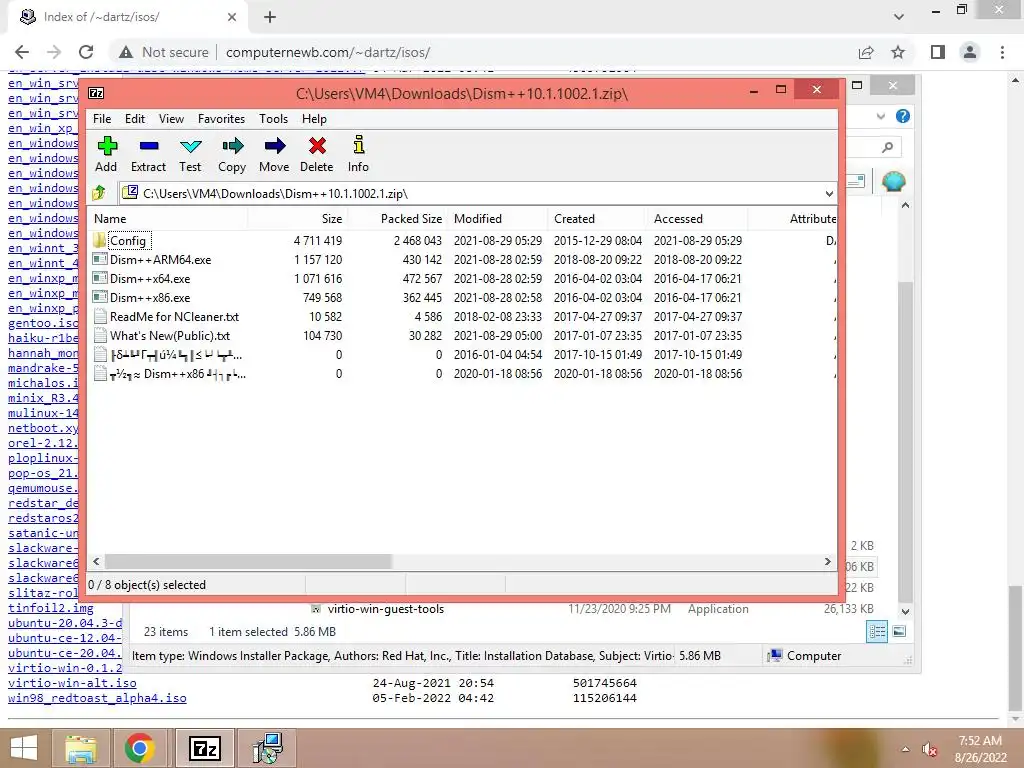This screenshot has width=1024, height=768.
Task: Click the 7-Zip horizontal scrollbar thumb
Action: (248, 561)
